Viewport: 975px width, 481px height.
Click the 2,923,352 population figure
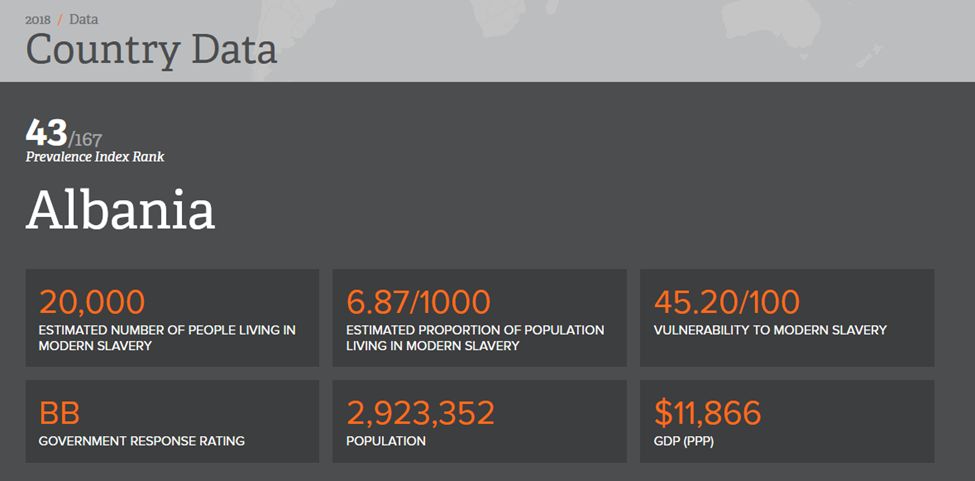tap(420, 412)
